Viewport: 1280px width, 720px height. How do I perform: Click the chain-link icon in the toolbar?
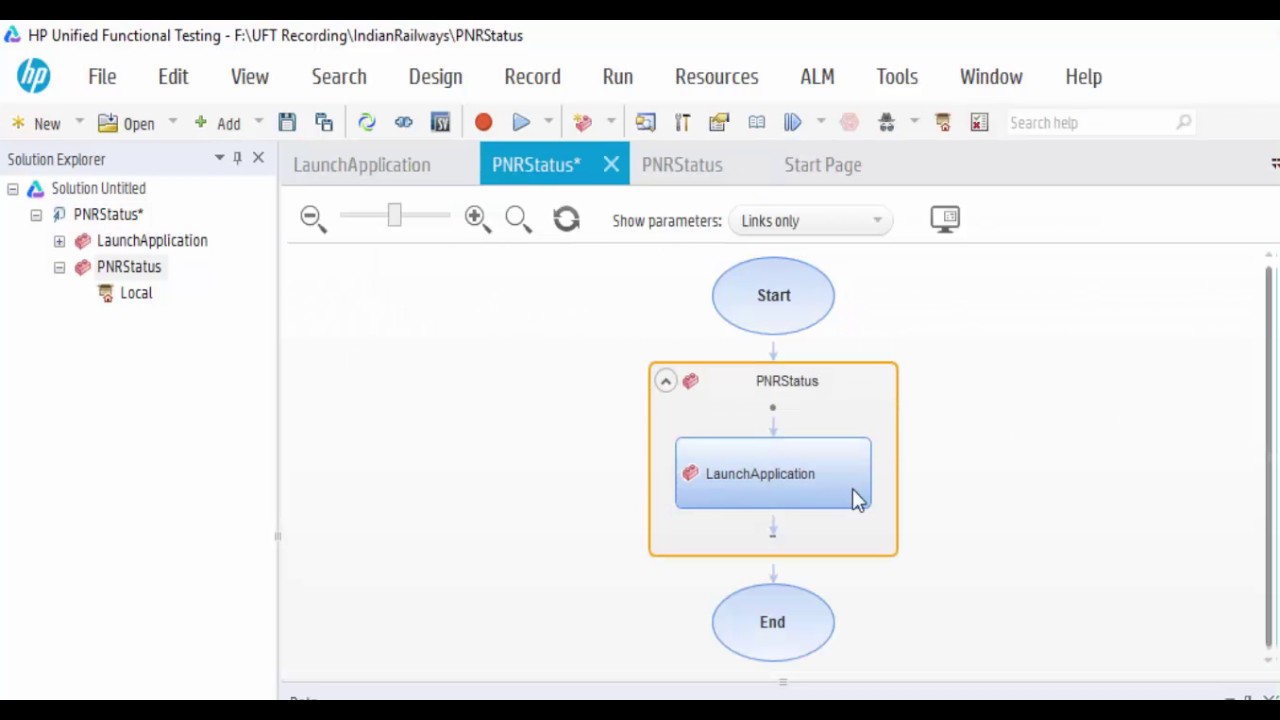[x=404, y=122]
